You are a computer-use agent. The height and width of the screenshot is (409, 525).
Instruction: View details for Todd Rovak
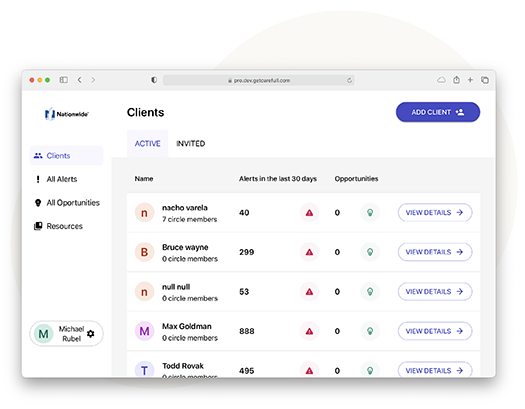(x=435, y=370)
